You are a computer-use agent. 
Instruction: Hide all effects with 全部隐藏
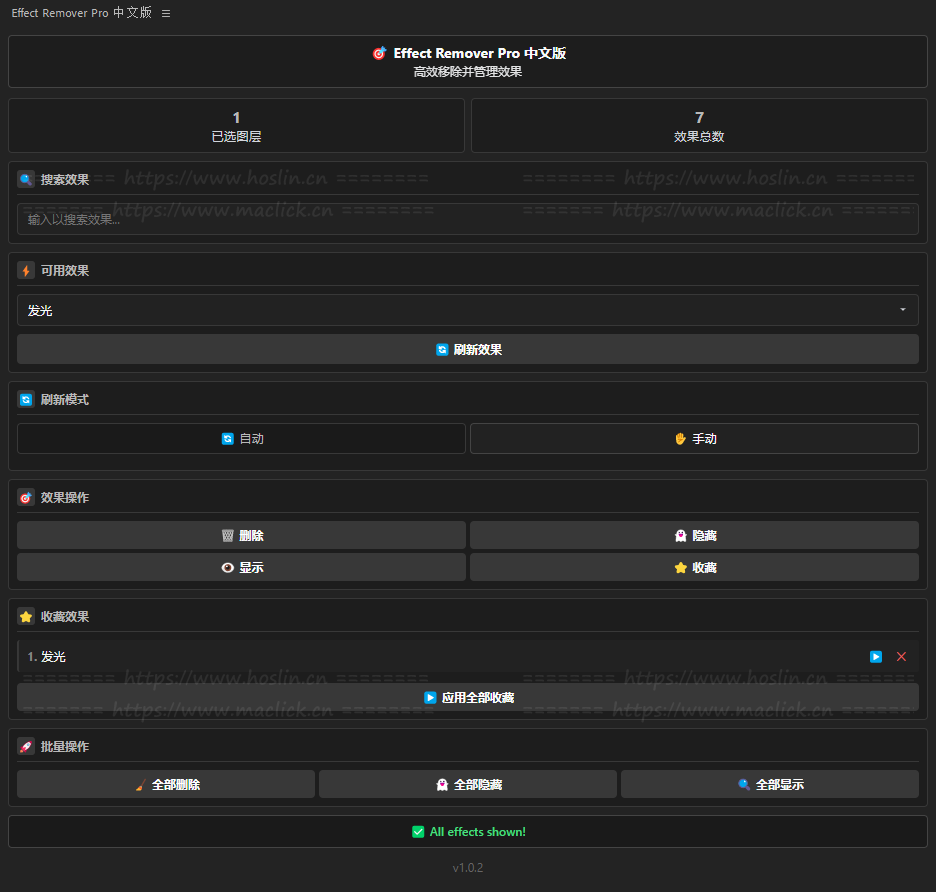467,785
